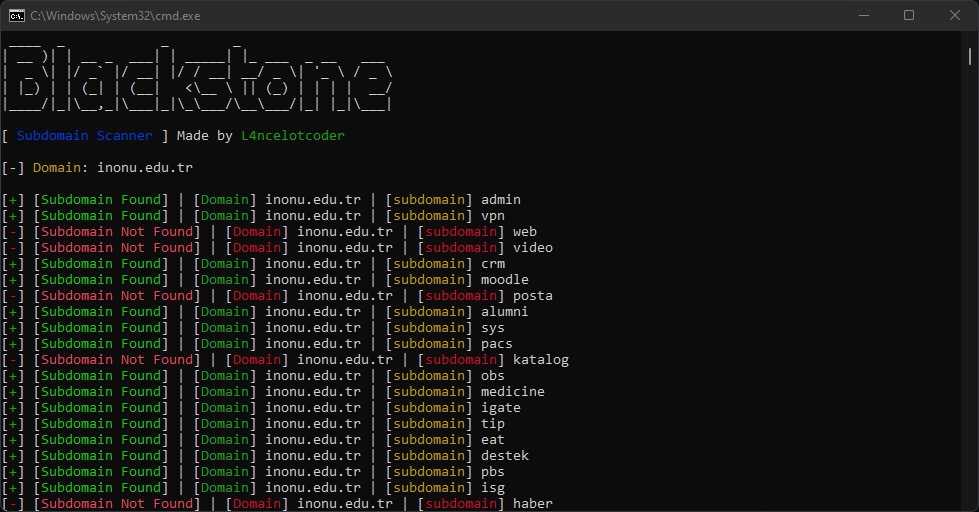
Task: Click the 'web' subdomain not found entry
Action: (x=525, y=232)
